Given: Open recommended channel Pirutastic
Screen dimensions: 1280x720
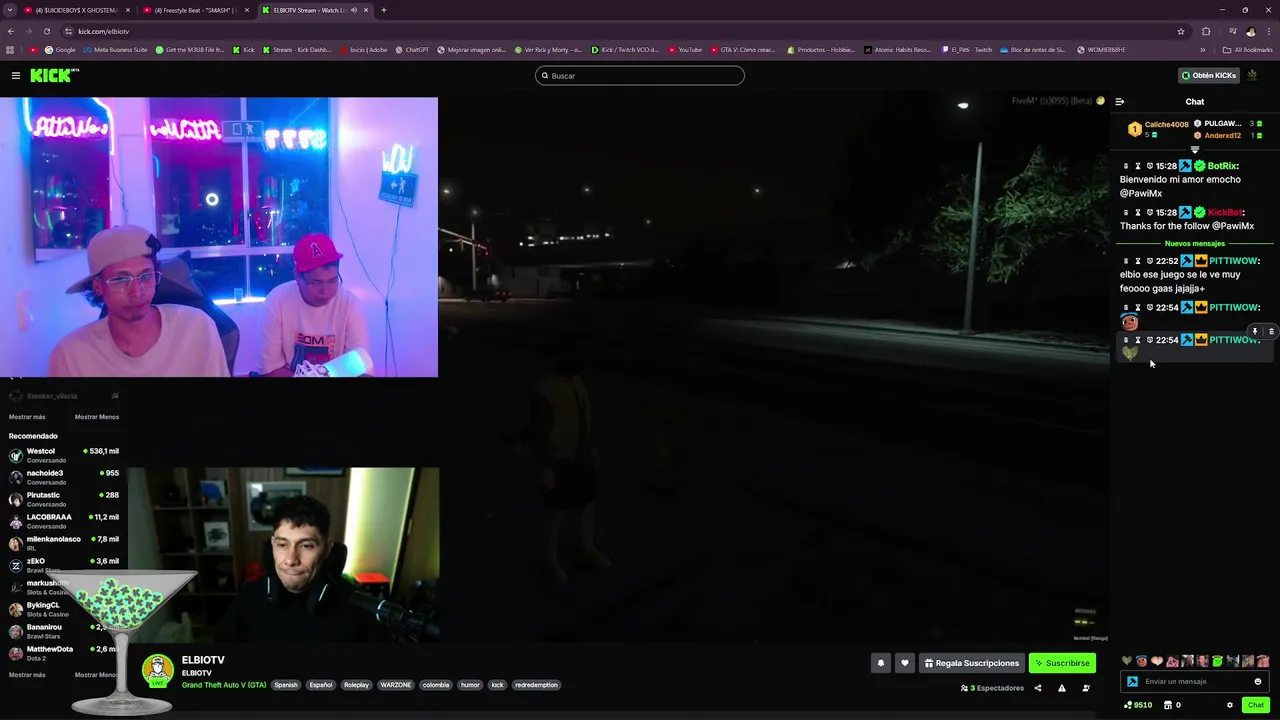Looking at the screenshot, I should click(x=63, y=499).
